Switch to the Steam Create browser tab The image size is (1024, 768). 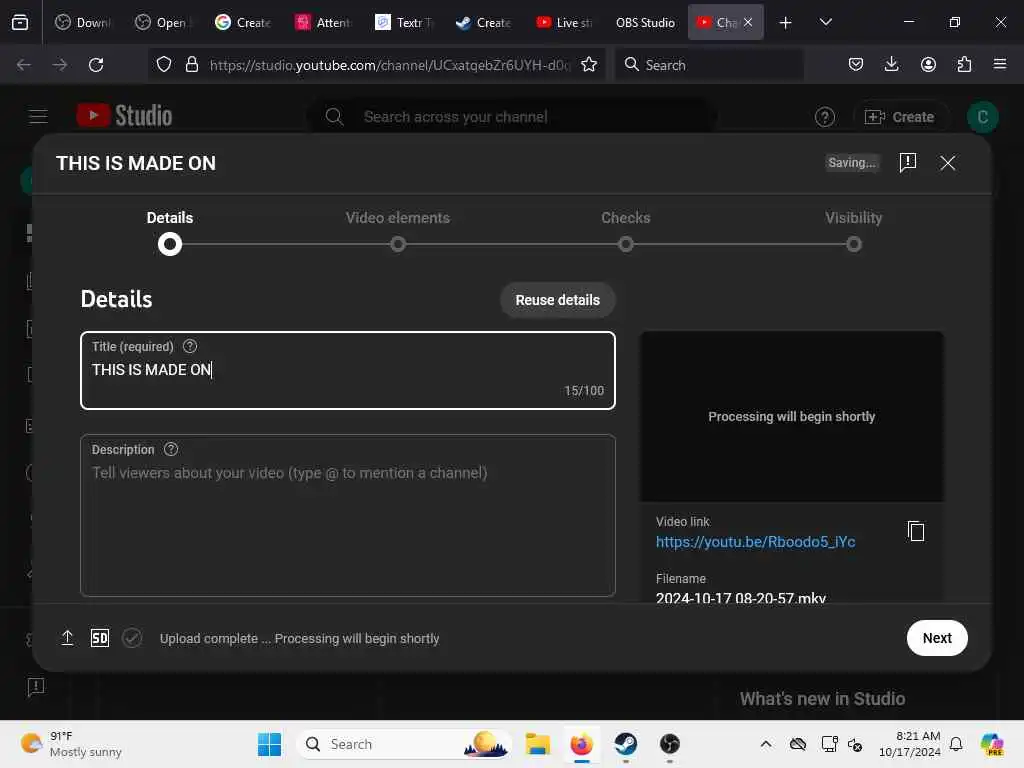[484, 22]
